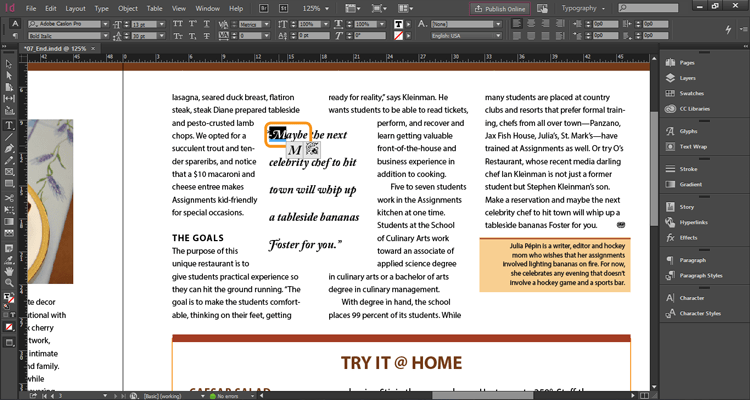
Task: Select the Selection tool arrow
Action: 9,64
